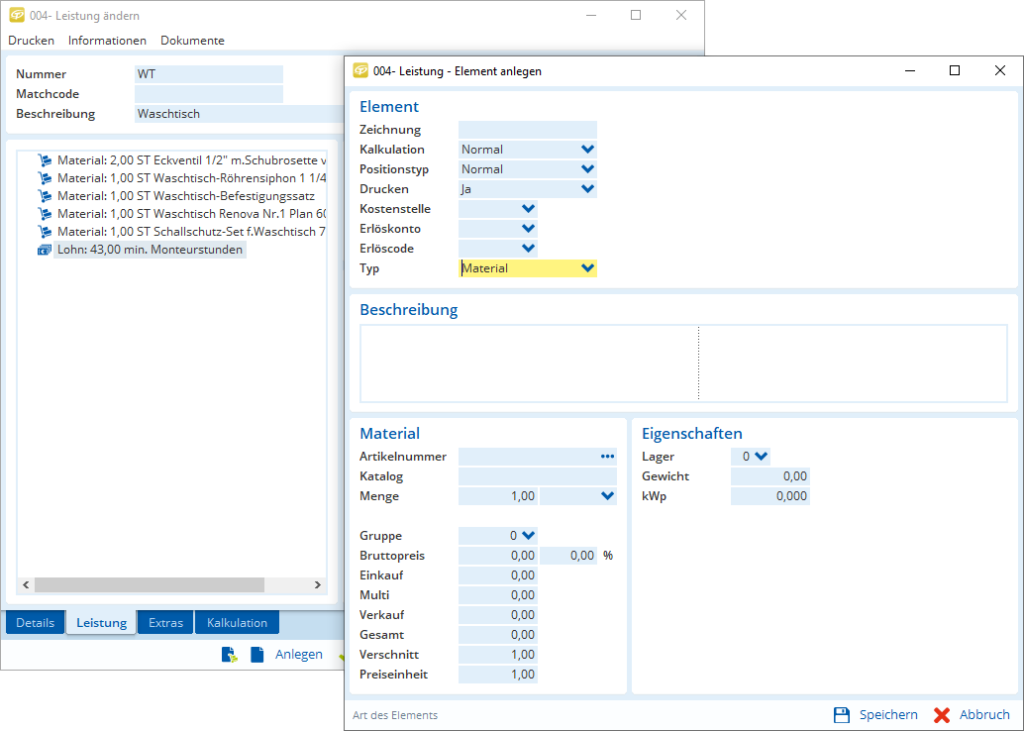The height and width of the screenshot is (731, 1024).
Task: Click the Artikelnummer input field
Action: [527, 456]
